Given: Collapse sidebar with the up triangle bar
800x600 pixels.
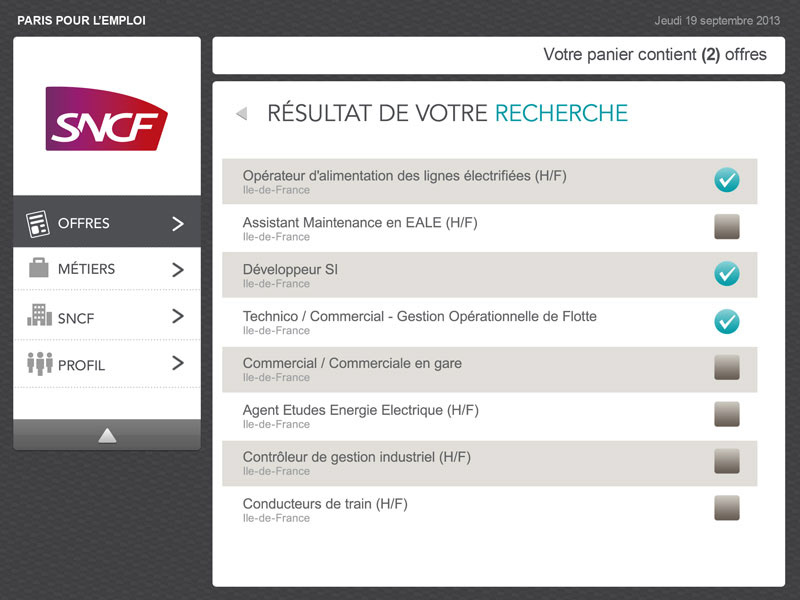Looking at the screenshot, I should click(107, 435).
